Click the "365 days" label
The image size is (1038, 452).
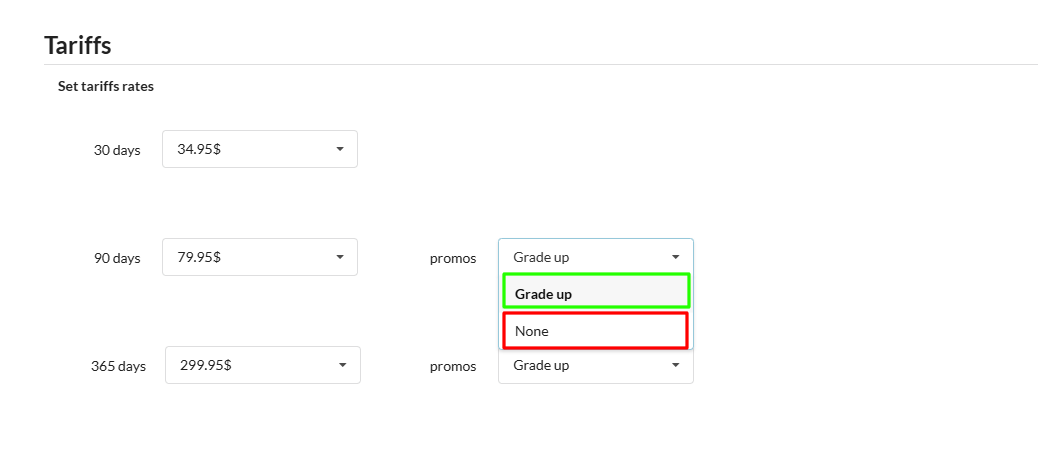[118, 366]
